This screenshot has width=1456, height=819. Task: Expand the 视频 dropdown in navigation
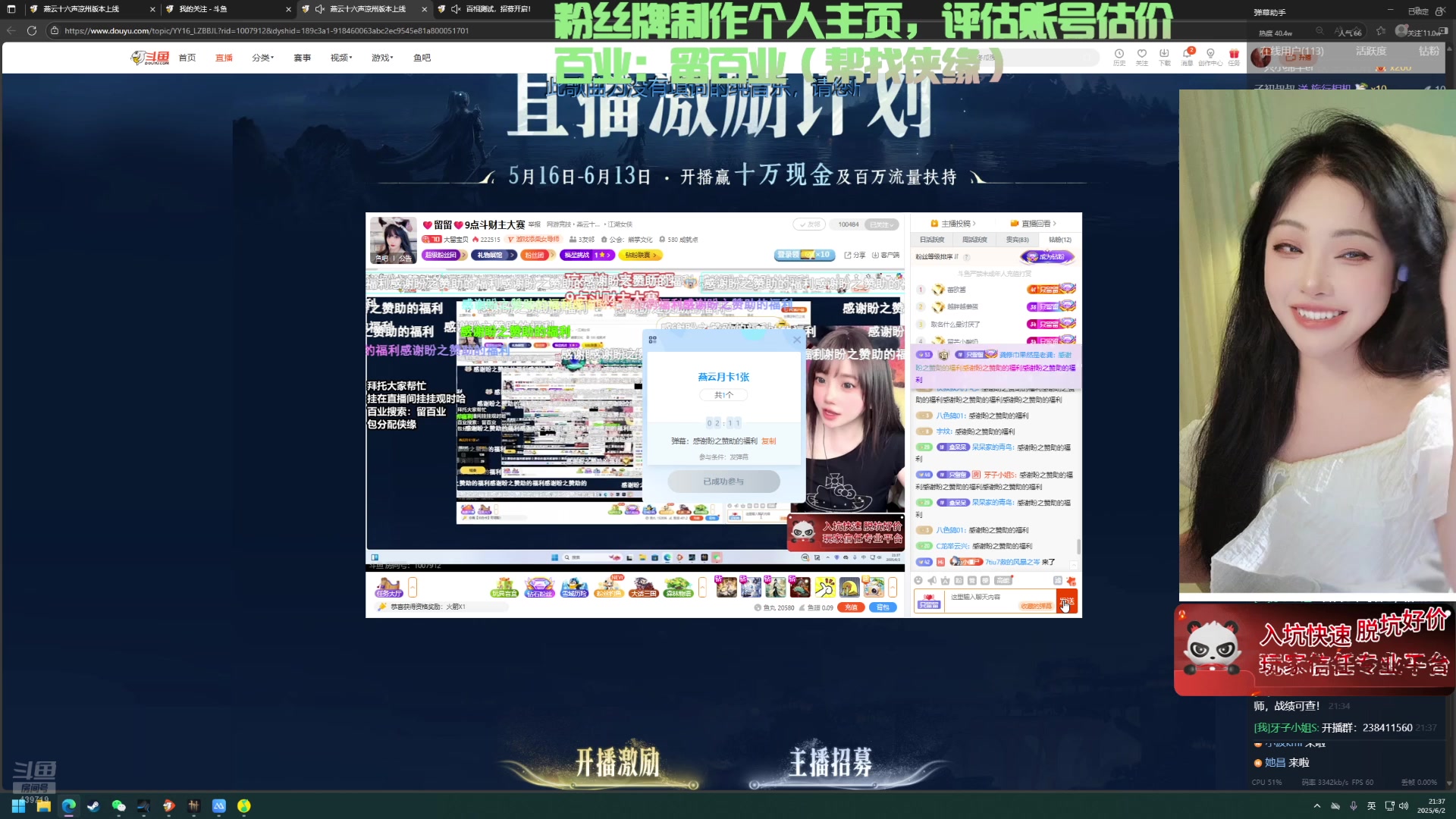coord(341,58)
